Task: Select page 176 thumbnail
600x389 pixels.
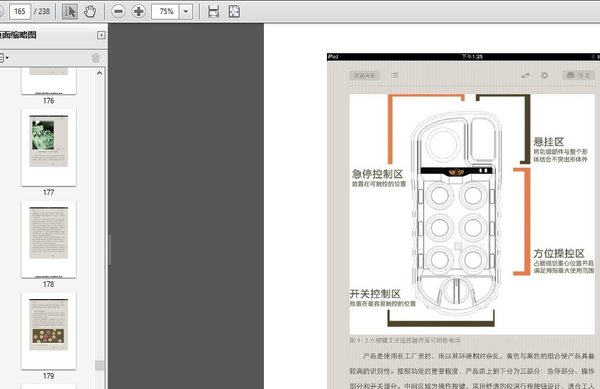Action: [49, 81]
